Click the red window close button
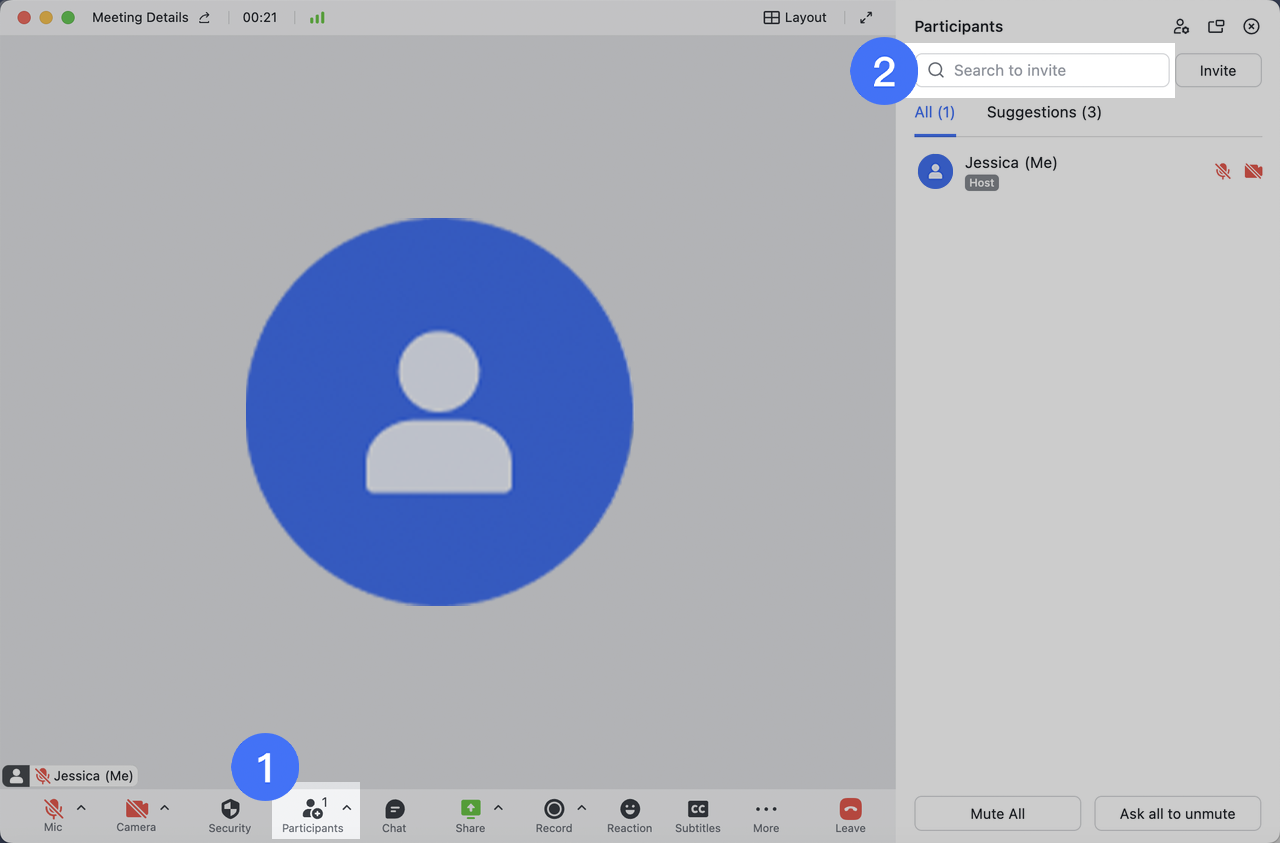The width and height of the screenshot is (1280, 843). click(24, 18)
